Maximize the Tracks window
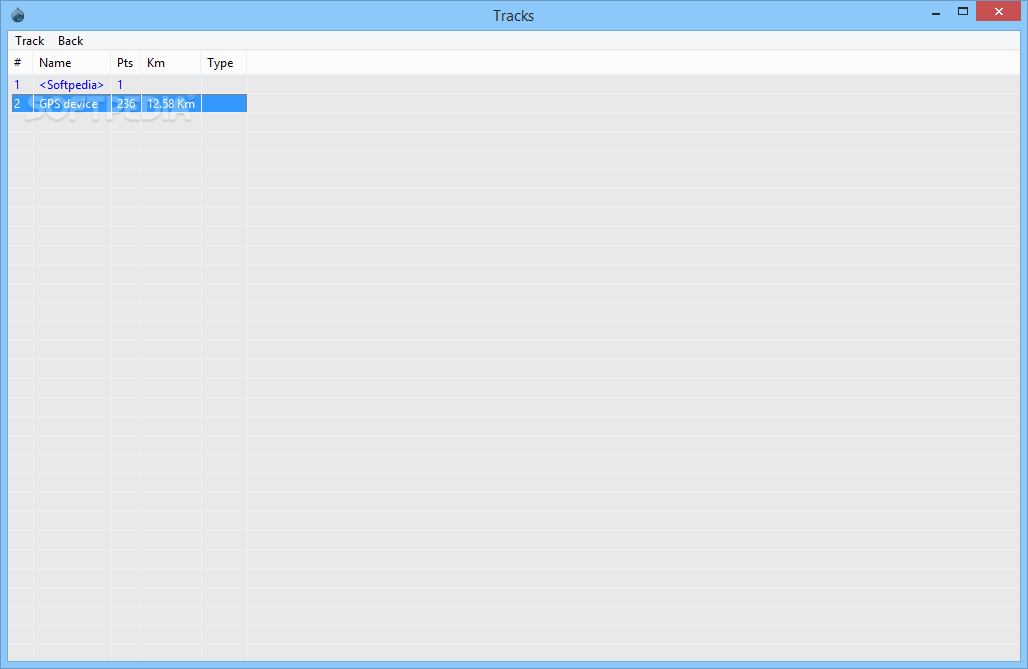The height and width of the screenshot is (669, 1028). coord(962,12)
